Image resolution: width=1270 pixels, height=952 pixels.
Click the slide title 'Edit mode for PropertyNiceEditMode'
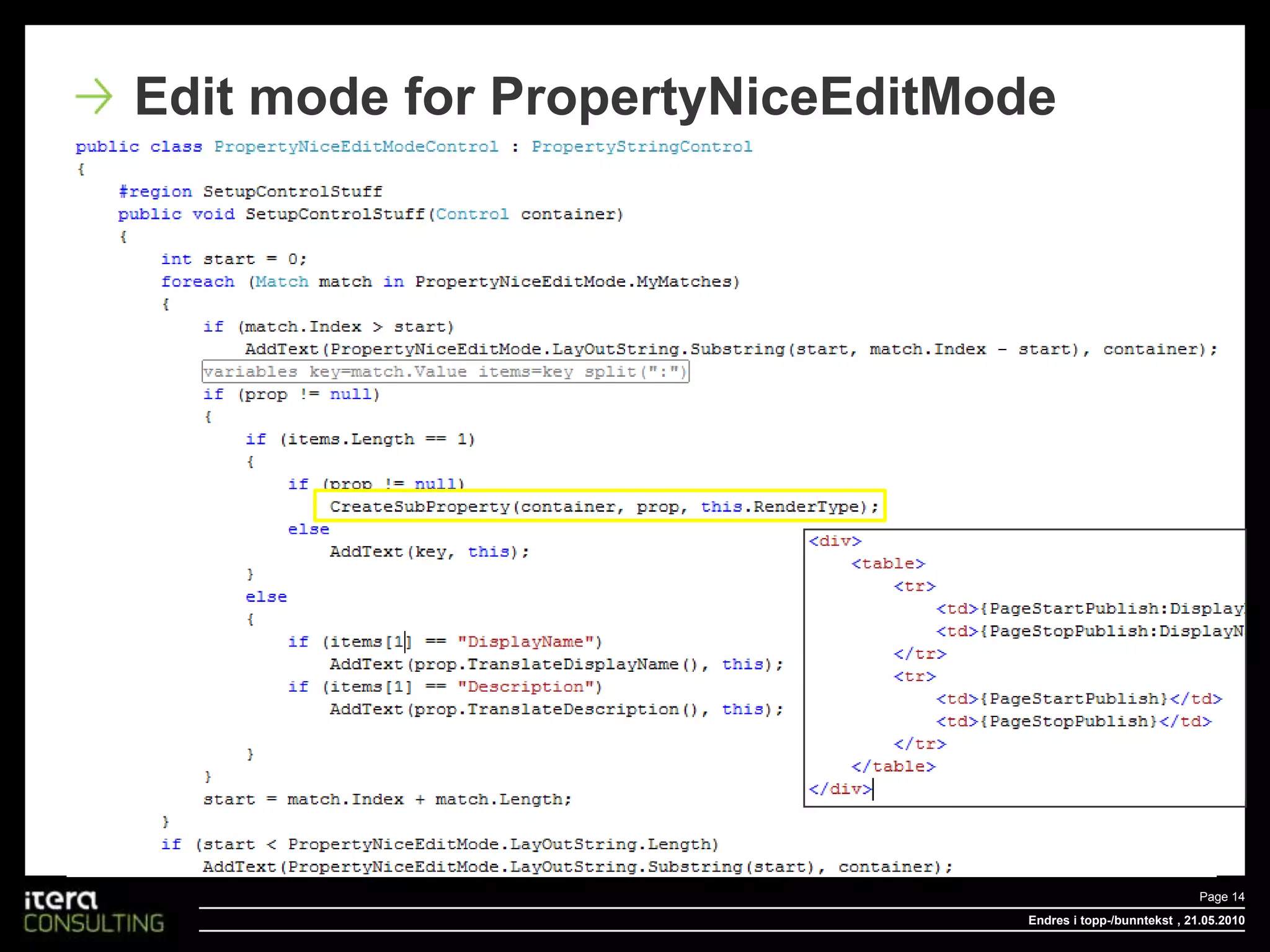(595, 97)
